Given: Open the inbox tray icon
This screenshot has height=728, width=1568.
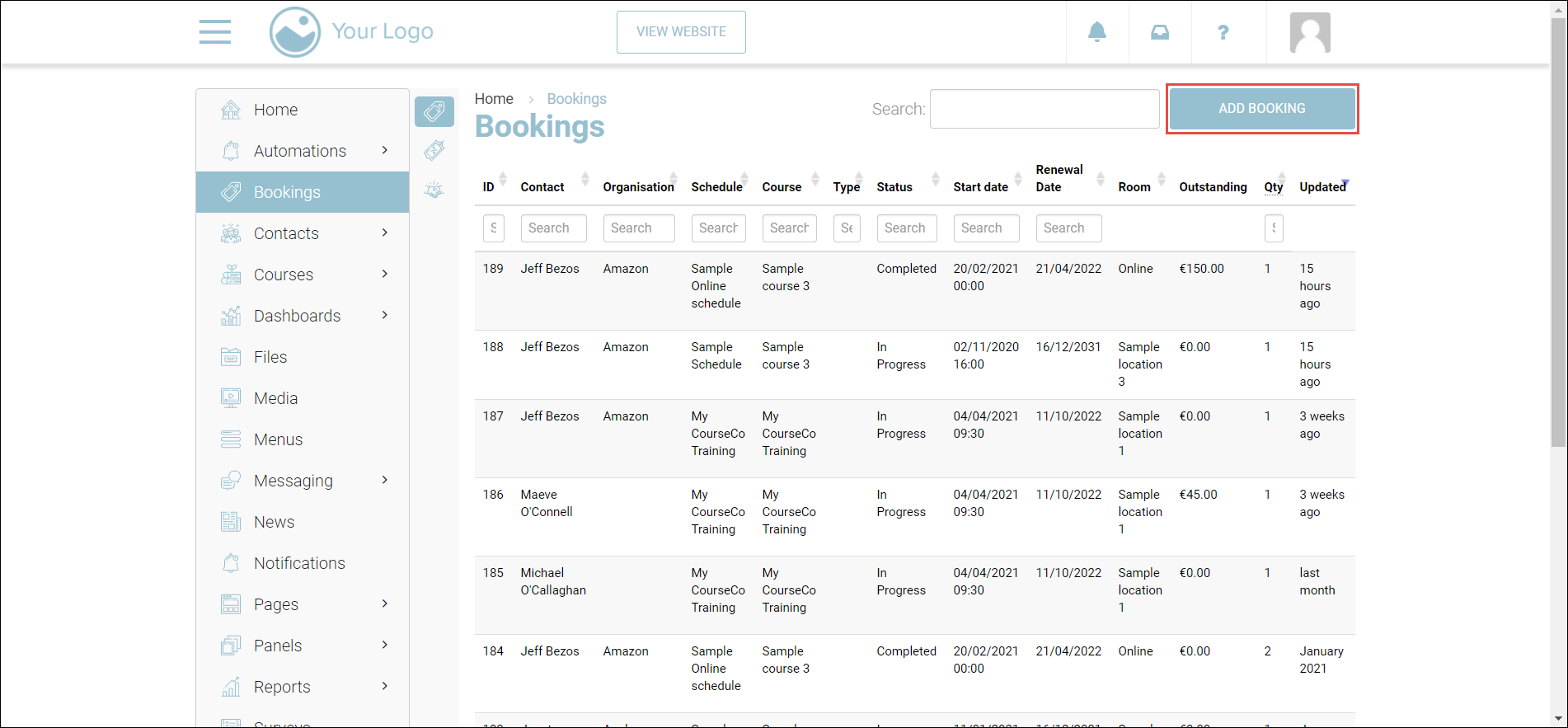Looking at the screenshot, I should pos(1159,32).
